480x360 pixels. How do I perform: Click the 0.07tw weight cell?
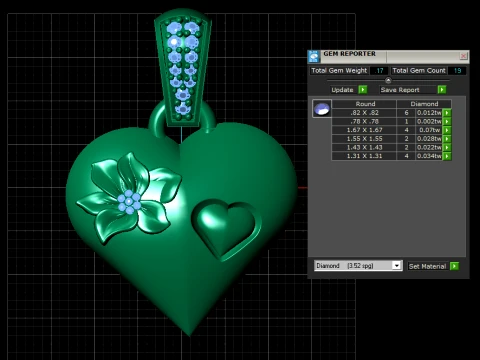tap(429, 130)
